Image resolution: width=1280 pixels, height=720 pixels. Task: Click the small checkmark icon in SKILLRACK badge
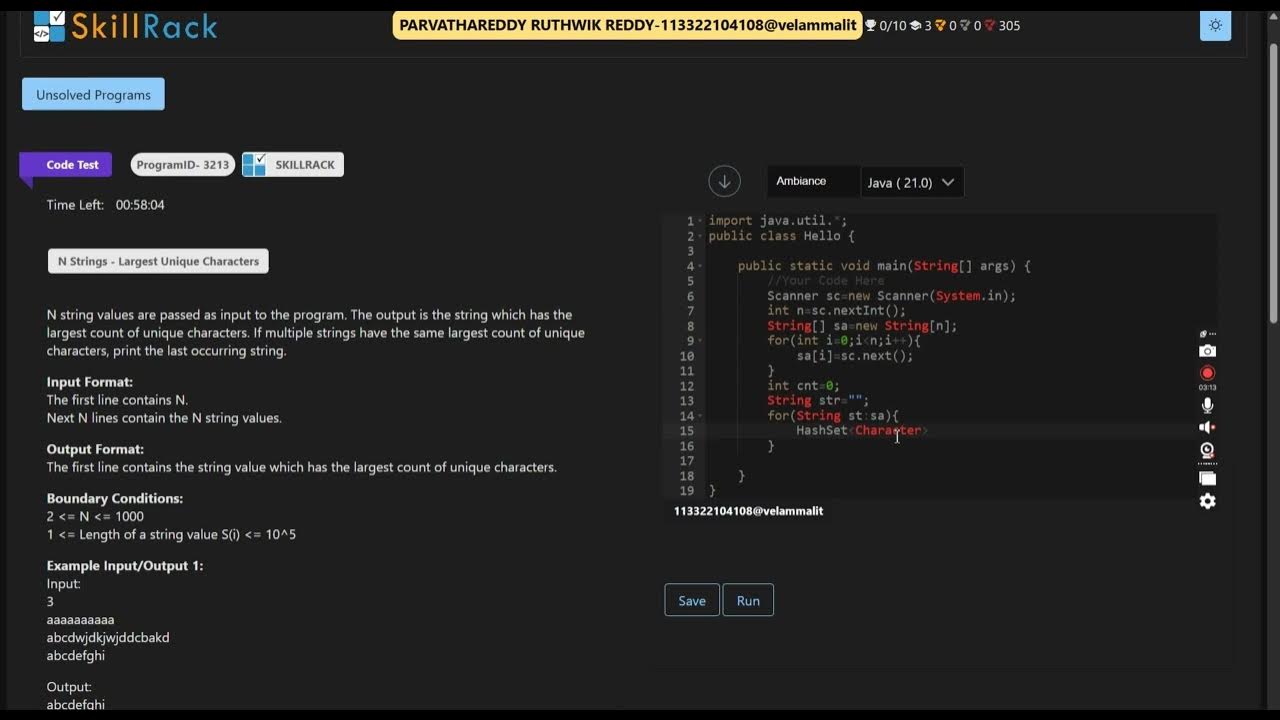(x=255, y=164)
